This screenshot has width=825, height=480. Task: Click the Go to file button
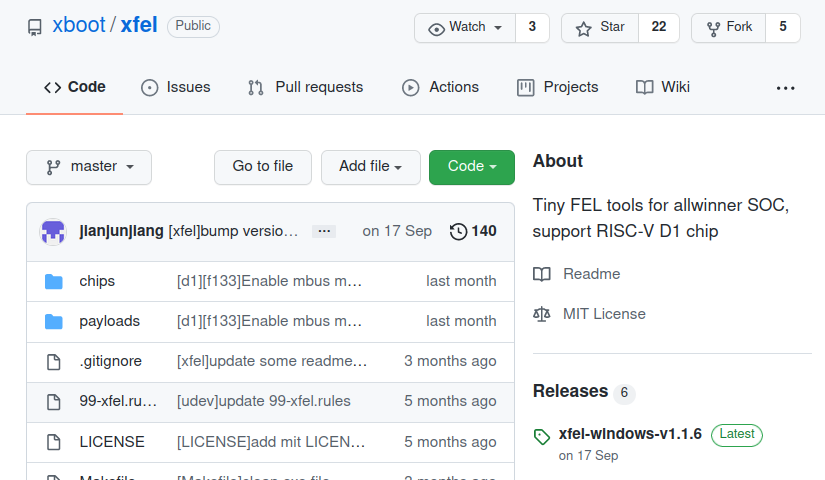[x=263, y=167]
